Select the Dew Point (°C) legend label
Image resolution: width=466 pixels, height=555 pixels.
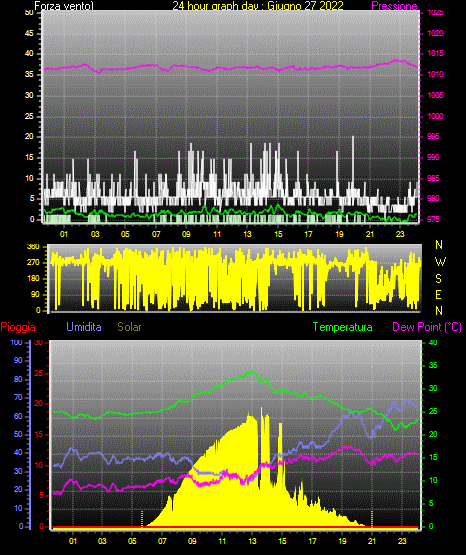click(x=427, y=327)
